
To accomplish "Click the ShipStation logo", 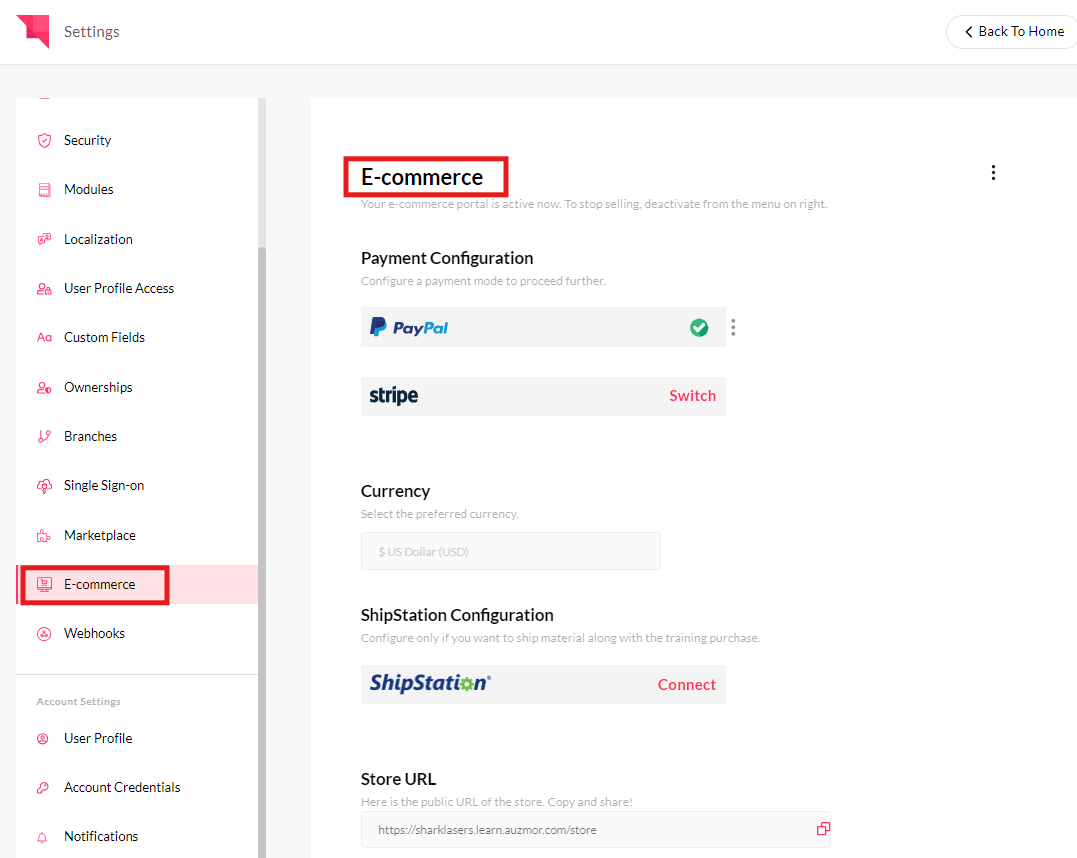I will 431,684.
